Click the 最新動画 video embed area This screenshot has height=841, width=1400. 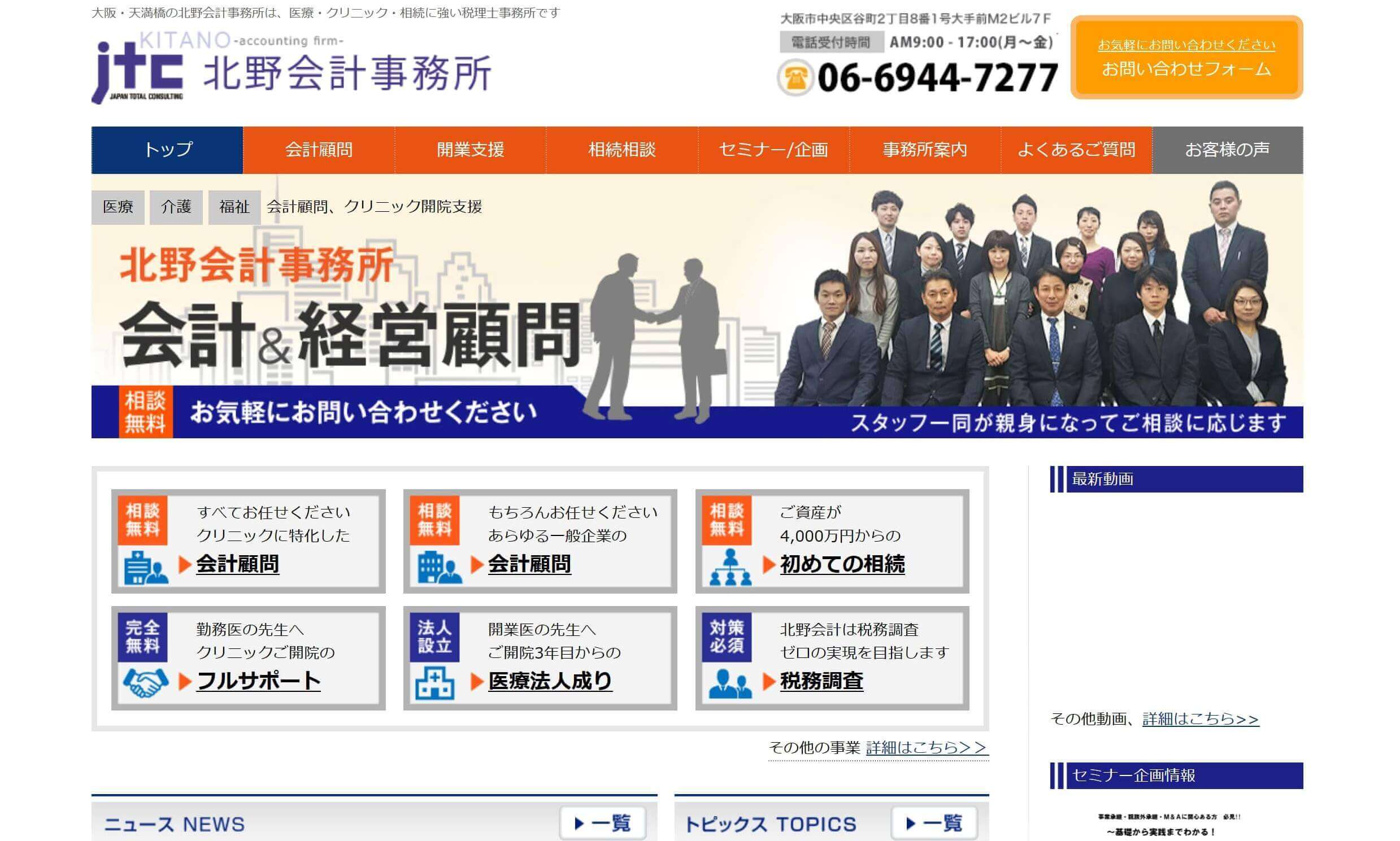pos(1177,601)
